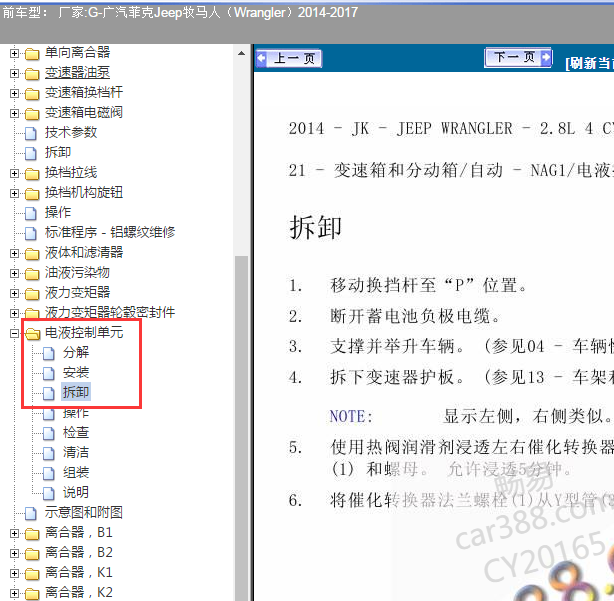The height and width of the screenshot is (601, 614).
Task: Expand the 液体和滤清器 tree node
Action: coord(14,253)
